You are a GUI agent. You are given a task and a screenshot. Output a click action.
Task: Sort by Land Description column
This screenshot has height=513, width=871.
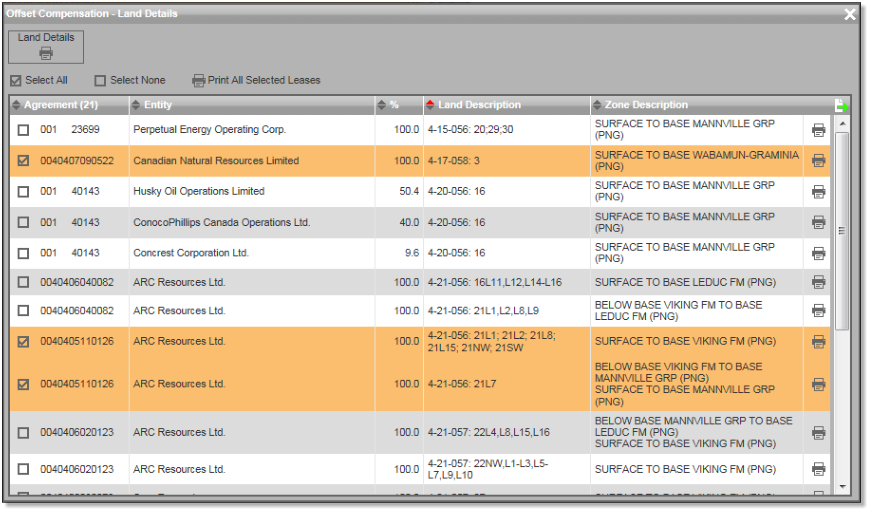click(x=507, y=105)
